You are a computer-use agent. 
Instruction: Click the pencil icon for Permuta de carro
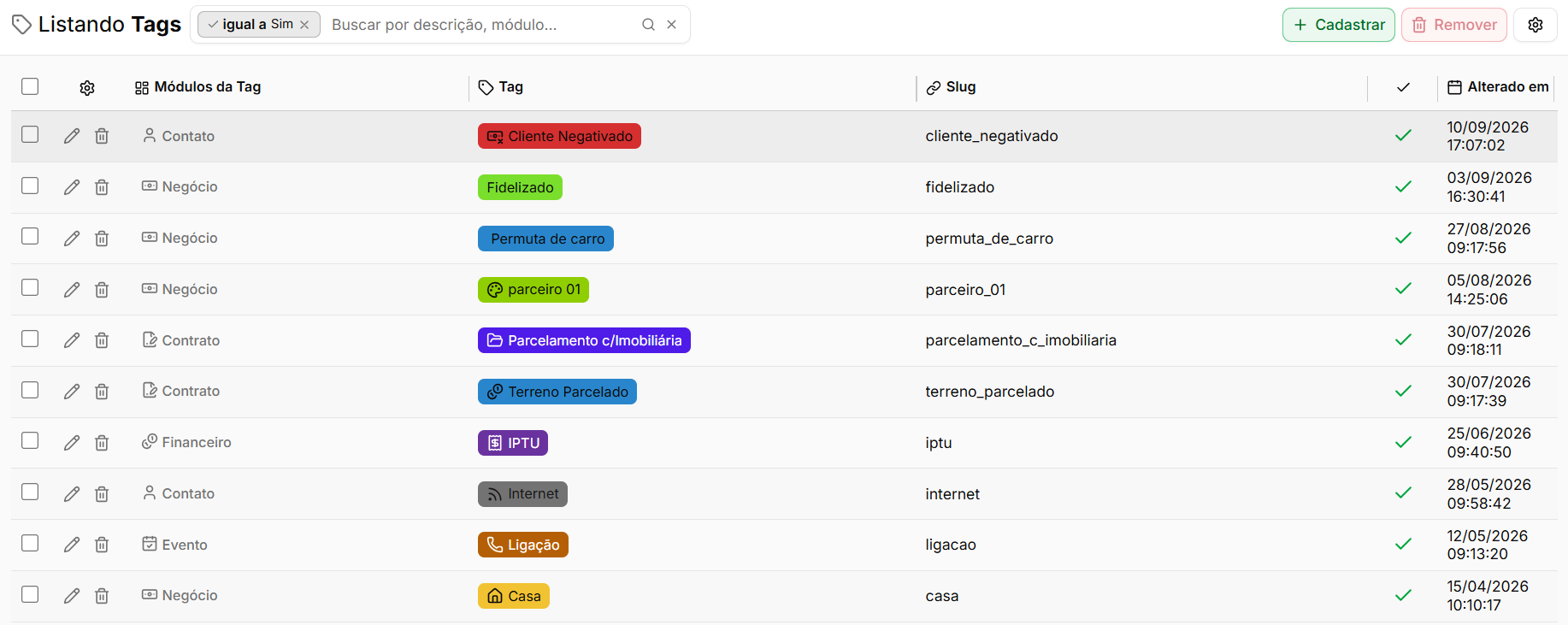coord(72,239)
